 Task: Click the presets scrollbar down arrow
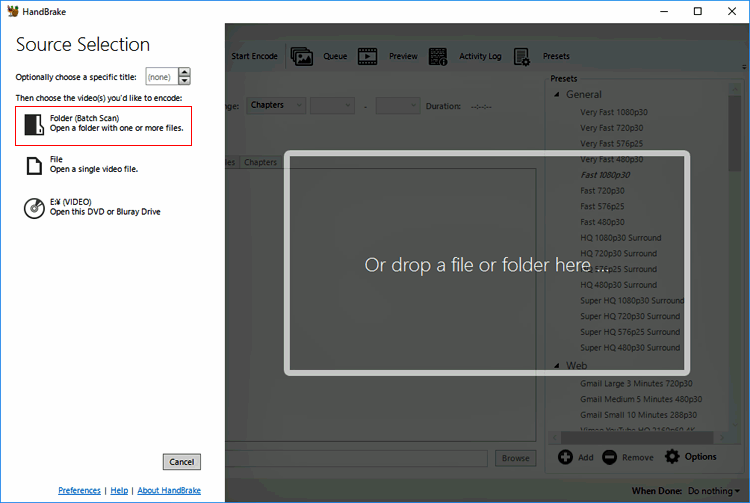click(735, 425)
